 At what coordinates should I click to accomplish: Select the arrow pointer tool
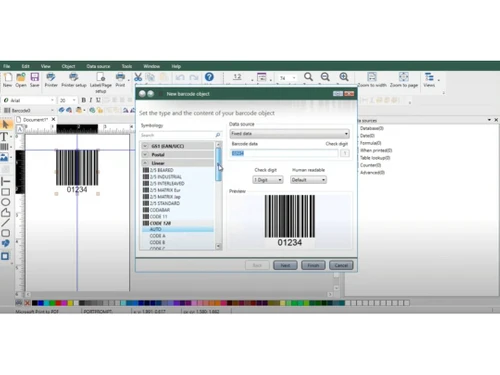6,125
